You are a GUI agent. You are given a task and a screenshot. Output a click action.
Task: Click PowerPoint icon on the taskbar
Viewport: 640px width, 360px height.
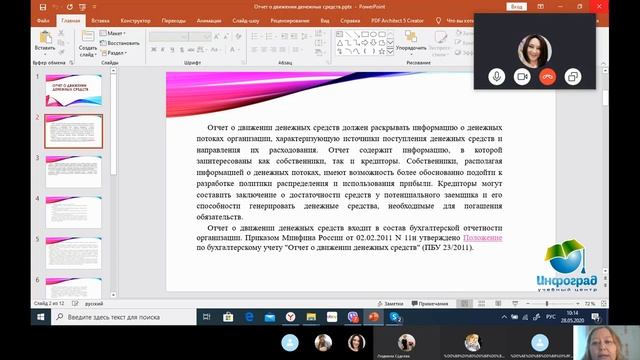(x=373, y=317)
